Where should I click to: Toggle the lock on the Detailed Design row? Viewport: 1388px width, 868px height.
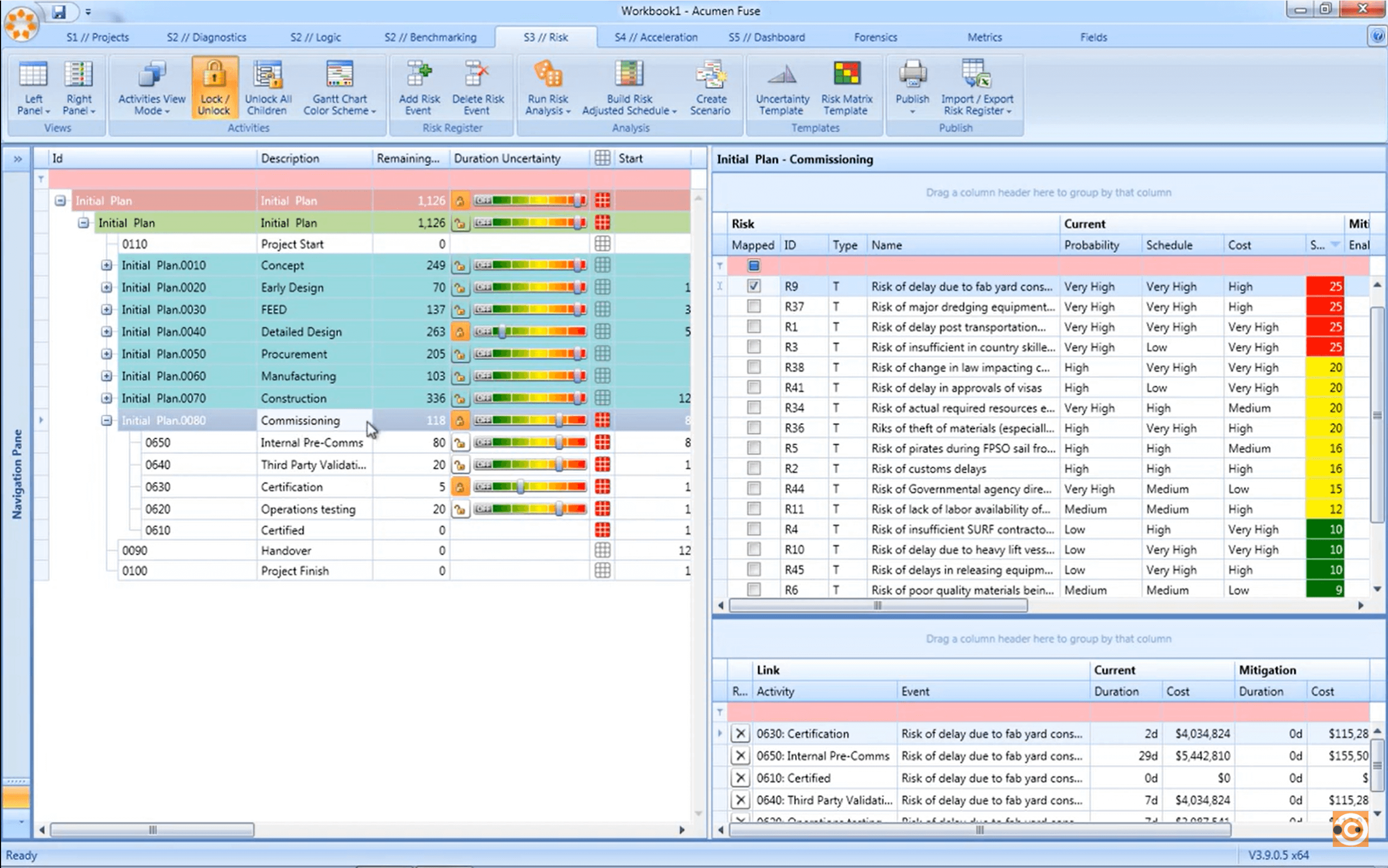[460, 331]
